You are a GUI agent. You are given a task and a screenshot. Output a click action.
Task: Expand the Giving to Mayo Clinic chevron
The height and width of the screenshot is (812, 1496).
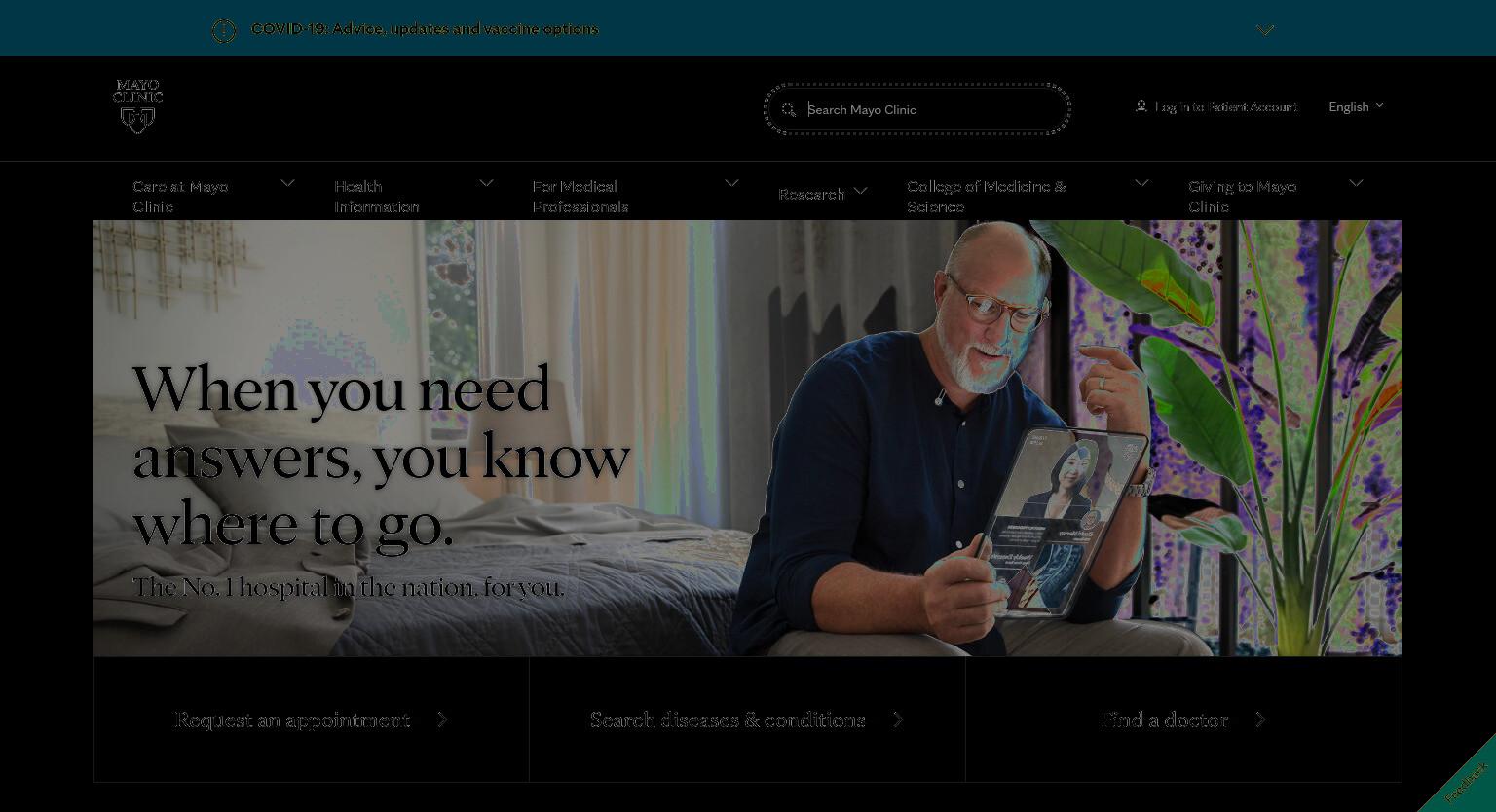click(x=1356, y=183)
